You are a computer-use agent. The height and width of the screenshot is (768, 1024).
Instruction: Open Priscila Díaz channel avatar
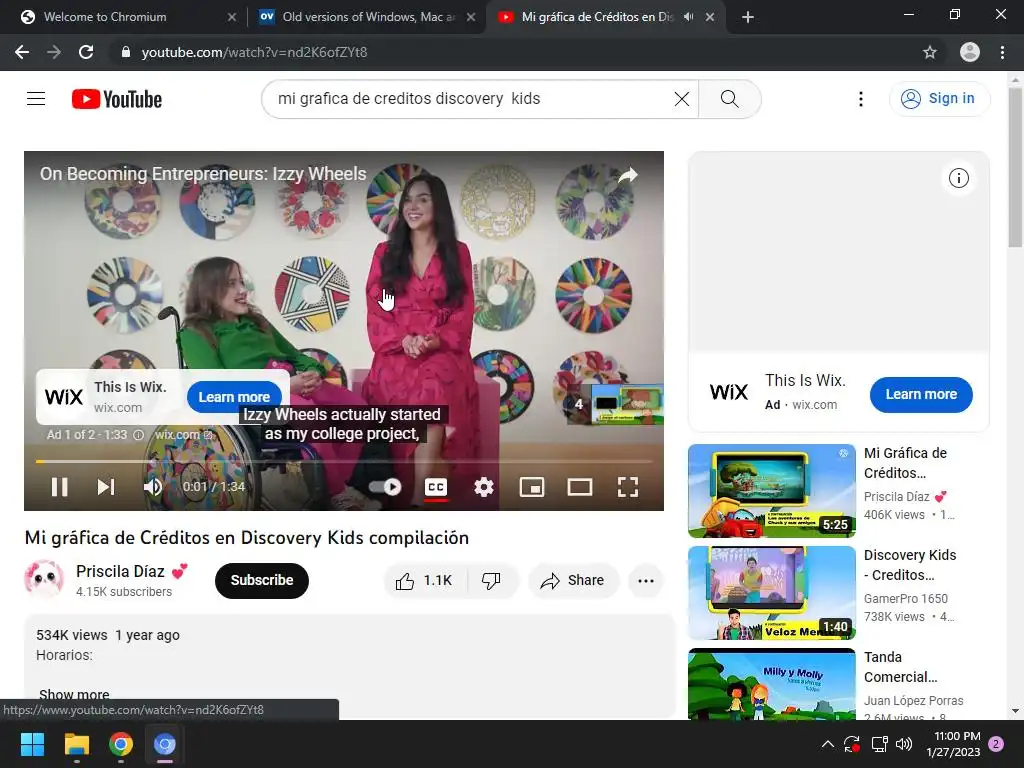point(44,579)
